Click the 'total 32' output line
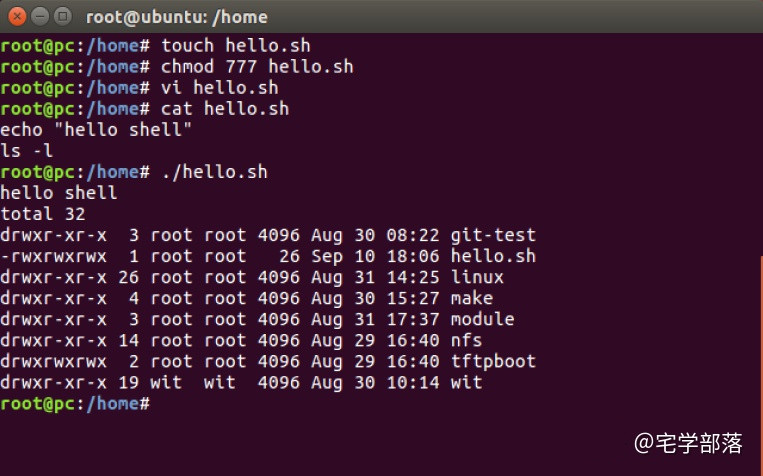The image size is (763, 476). [x=43, y=214]
